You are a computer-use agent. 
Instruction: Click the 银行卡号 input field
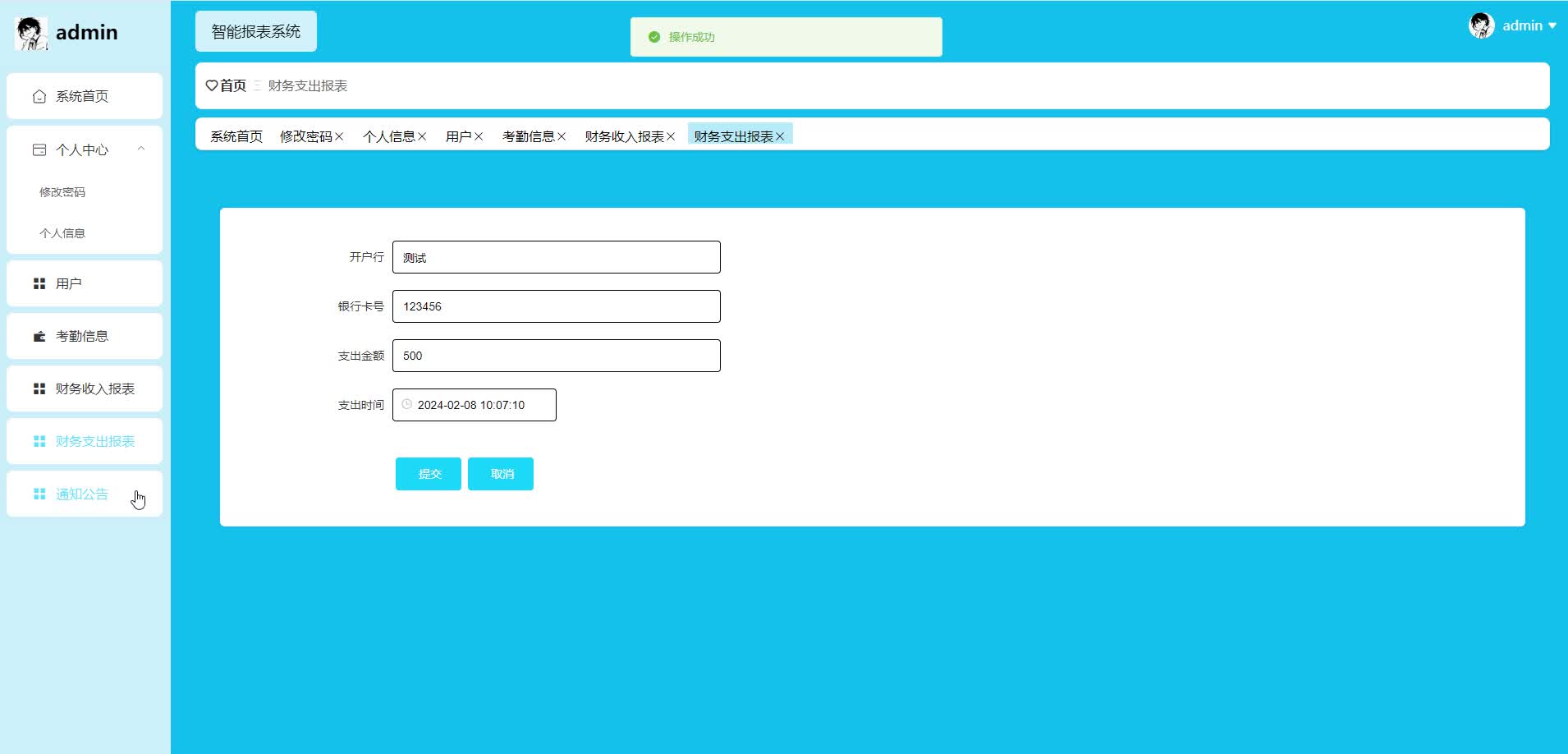[x=557, y=306]
